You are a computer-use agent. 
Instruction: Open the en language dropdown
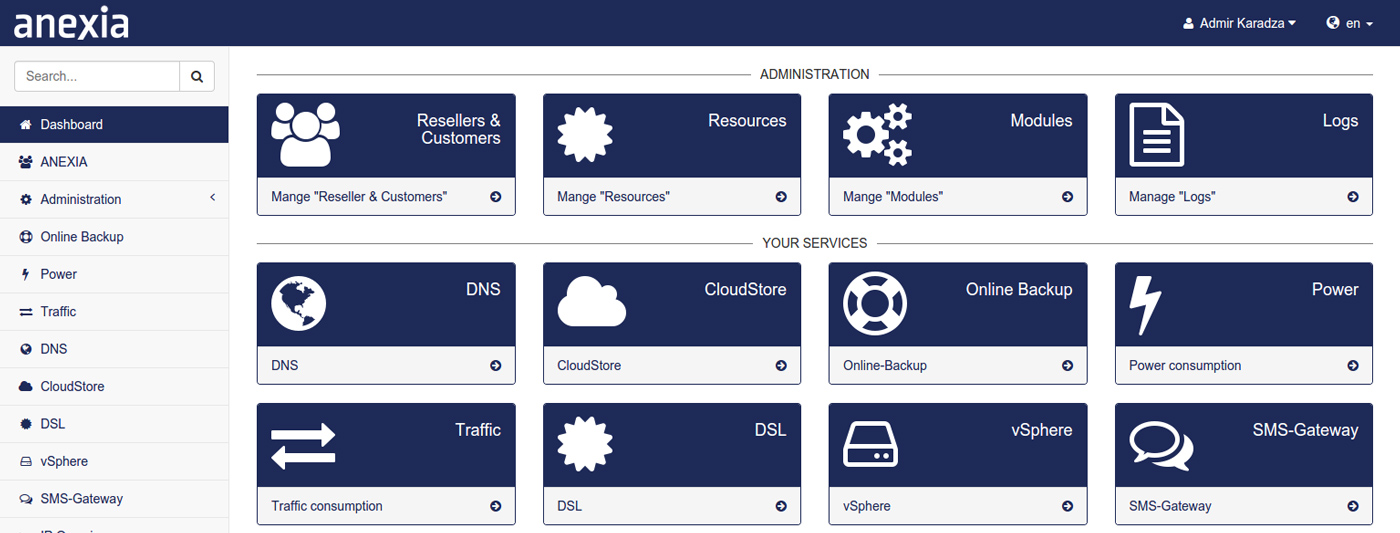click(1350, 23)
